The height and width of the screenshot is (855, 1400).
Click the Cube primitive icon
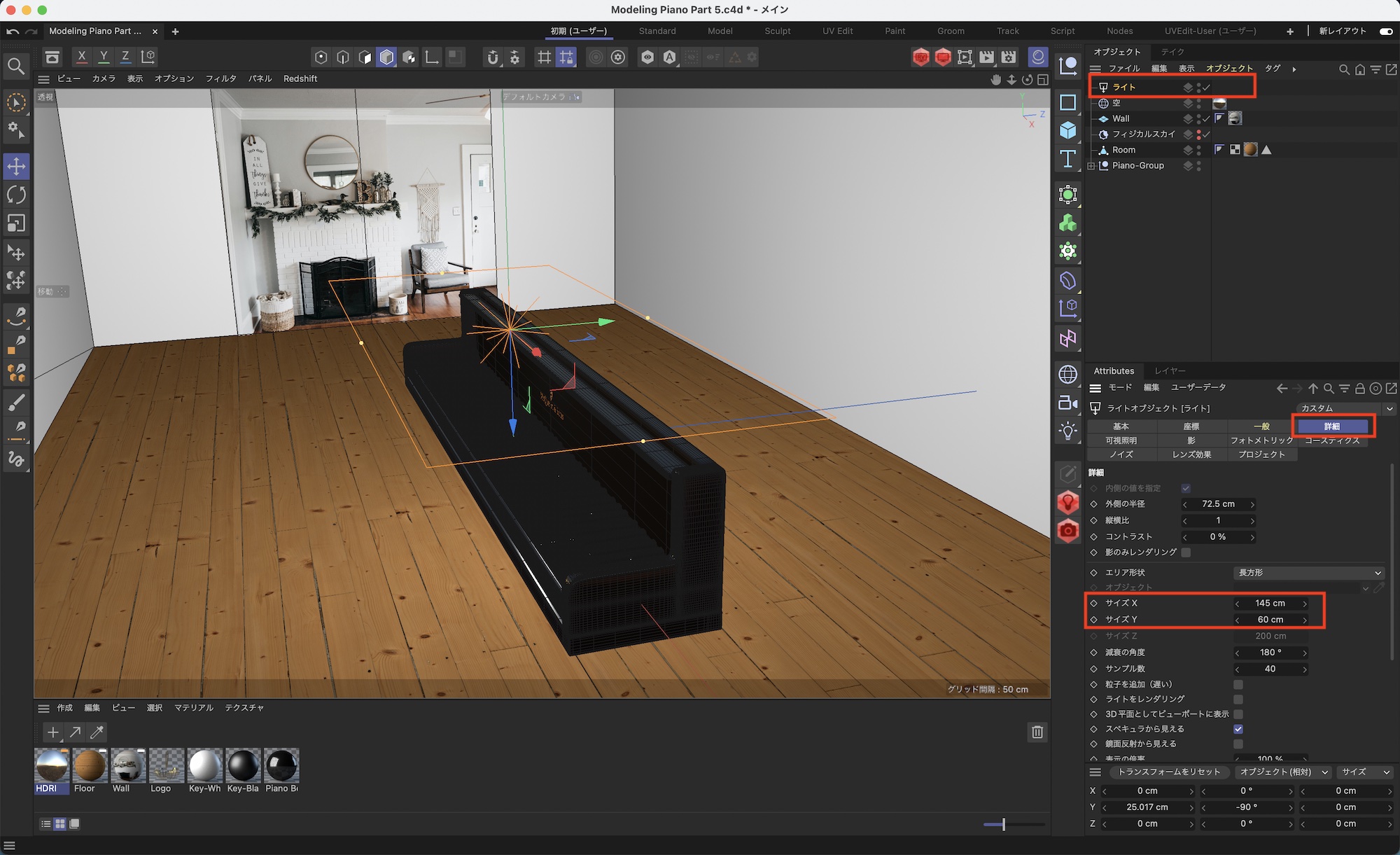[1067, 130]
